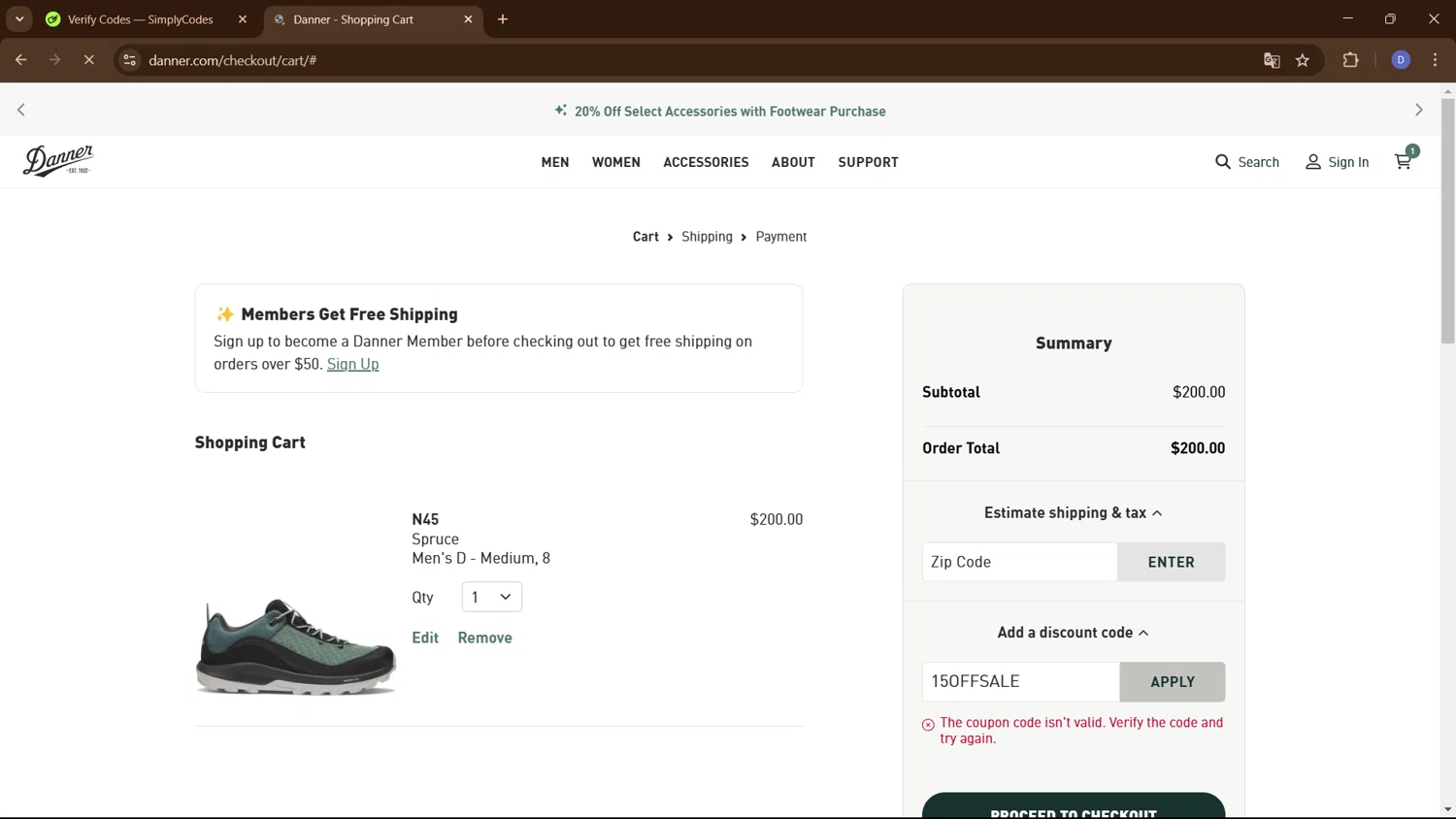The width and height of the screenshot is (1456, 819).
Task: Click the Zip Code input field
Action: point(1020,562)
